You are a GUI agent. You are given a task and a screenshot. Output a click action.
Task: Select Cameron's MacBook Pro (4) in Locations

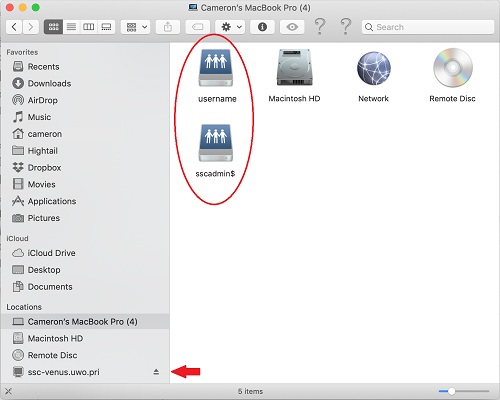85,322
